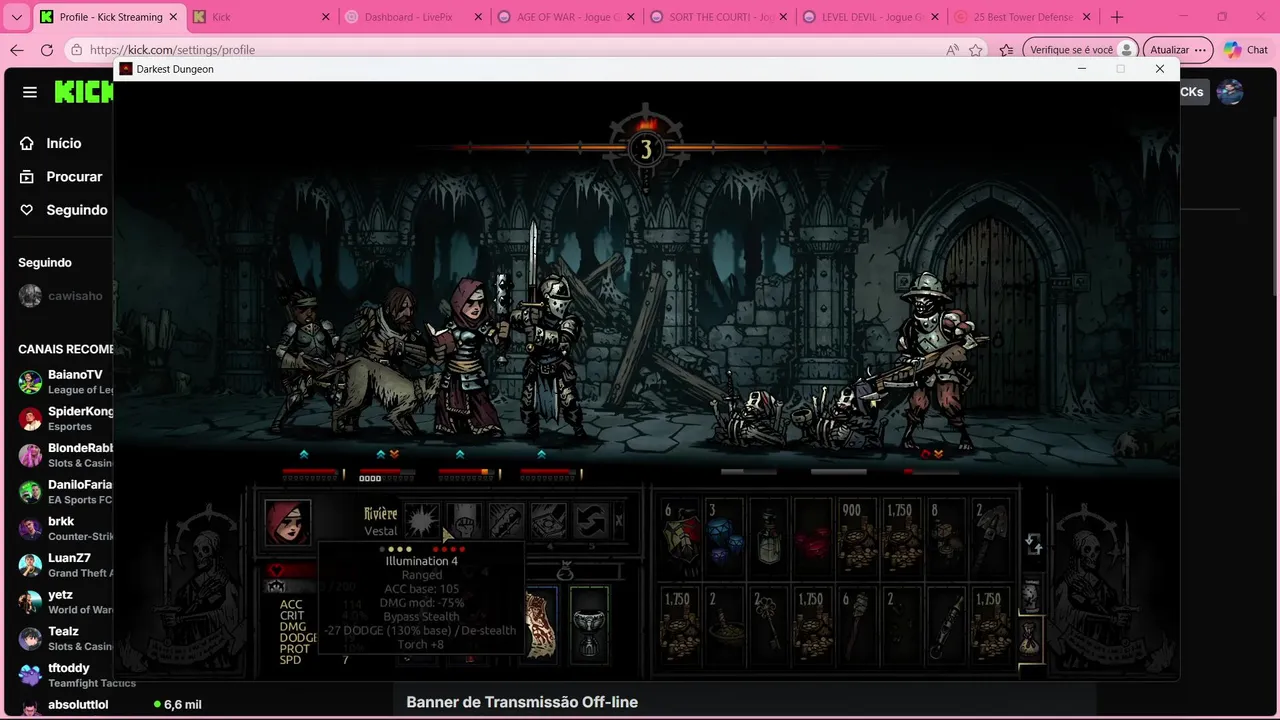Viewport: 1280px width, 720px height.
Task: Add page to favorites star icon
Action: (x=976, y=50)
